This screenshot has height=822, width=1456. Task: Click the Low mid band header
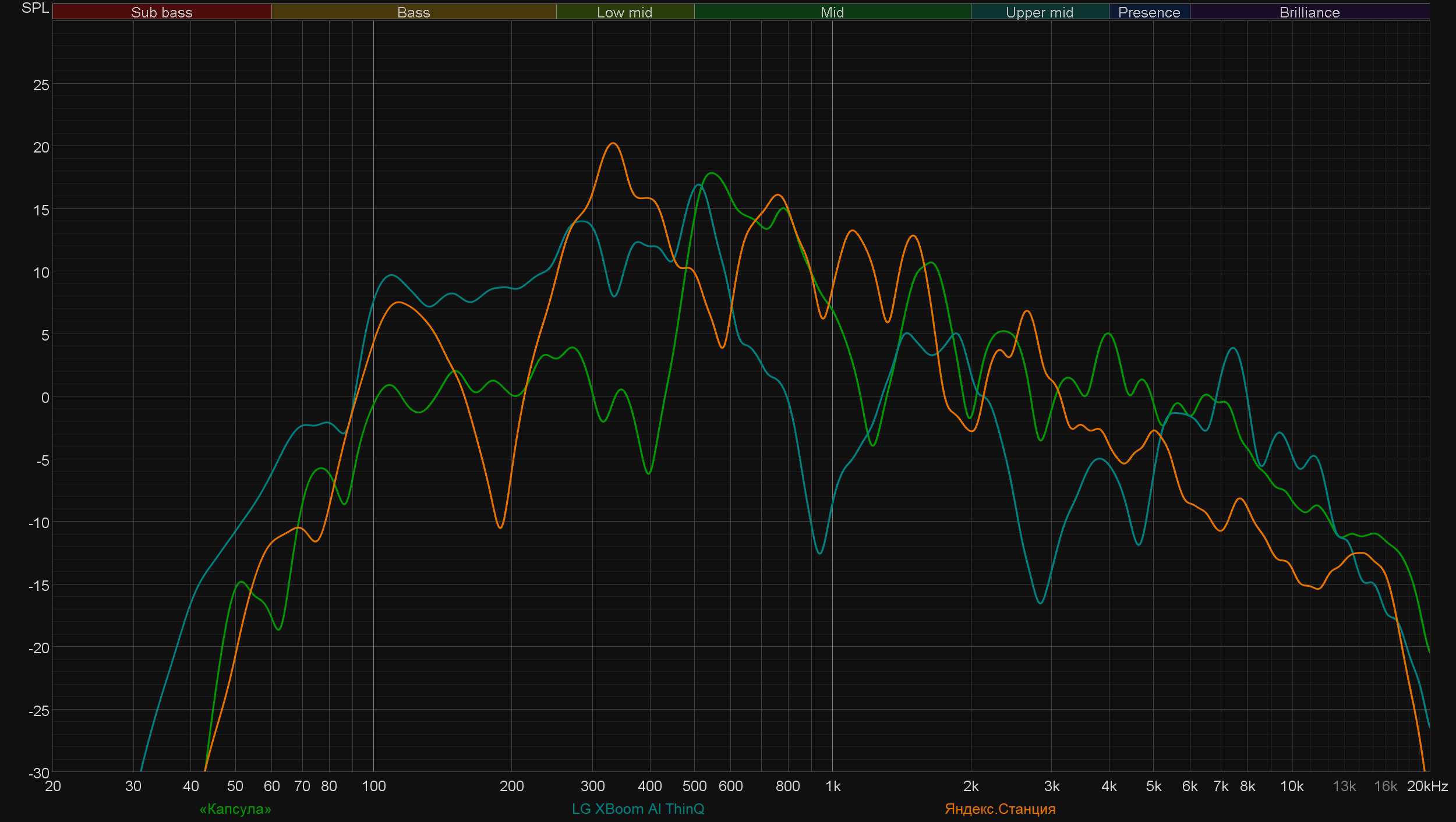pyautogui.click(x=624, y=12)
